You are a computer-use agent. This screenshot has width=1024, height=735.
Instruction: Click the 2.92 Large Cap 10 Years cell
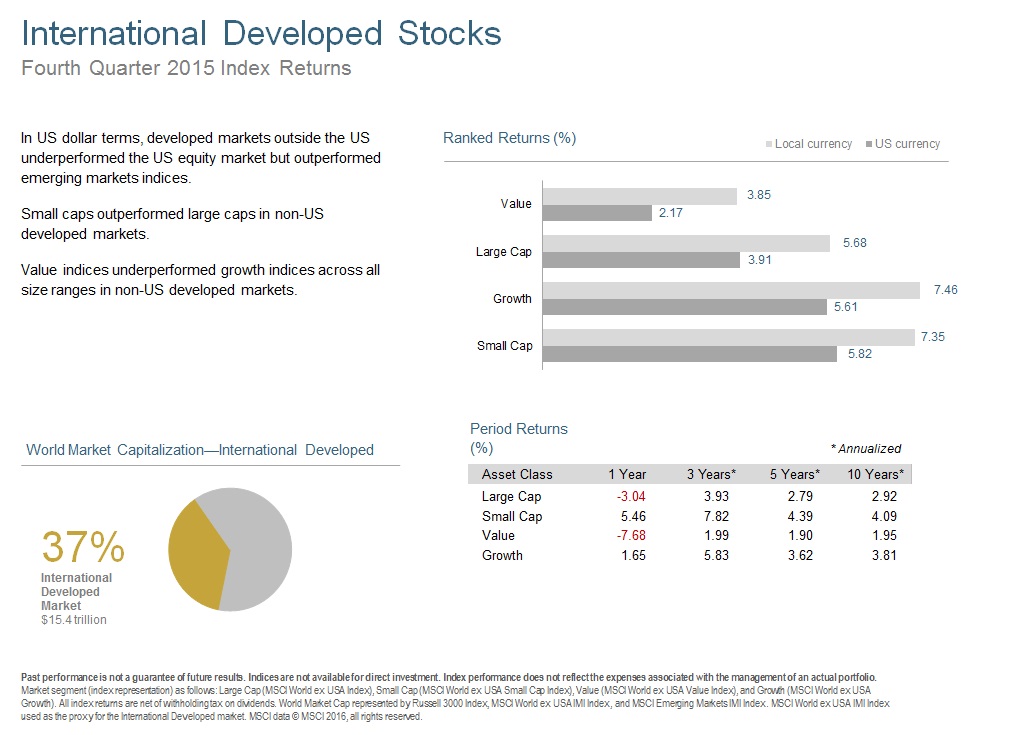click(x=884, y=497)
